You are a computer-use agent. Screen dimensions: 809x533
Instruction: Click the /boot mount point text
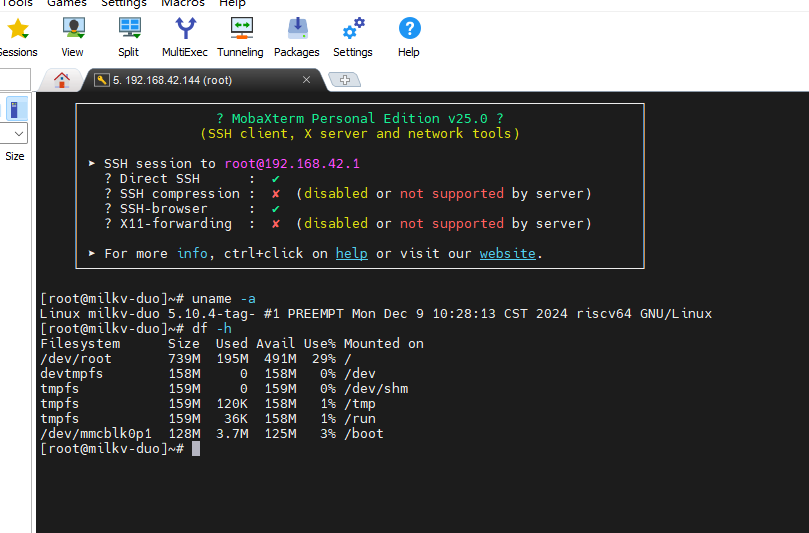pos(364,433)
